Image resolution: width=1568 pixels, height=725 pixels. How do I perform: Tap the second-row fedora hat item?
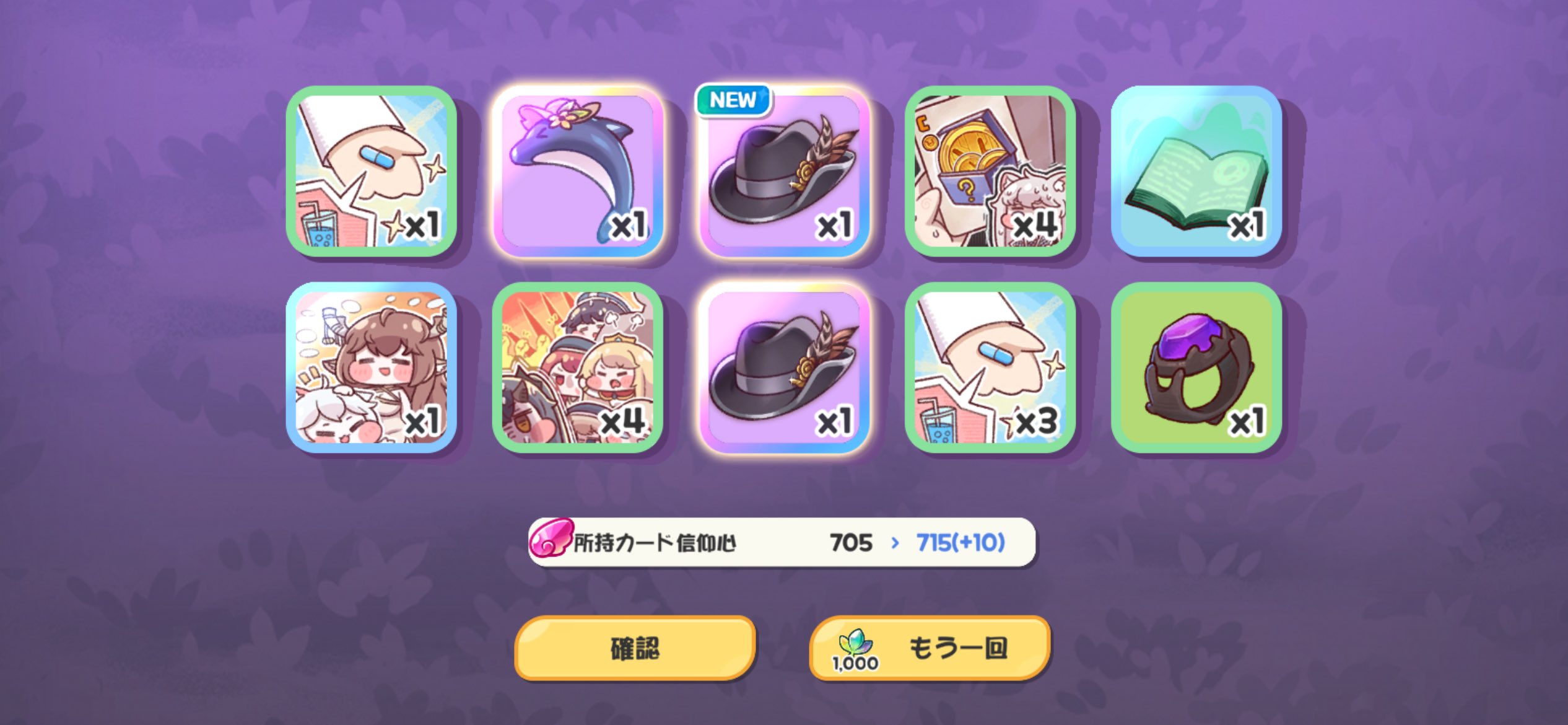click(784, 367)
